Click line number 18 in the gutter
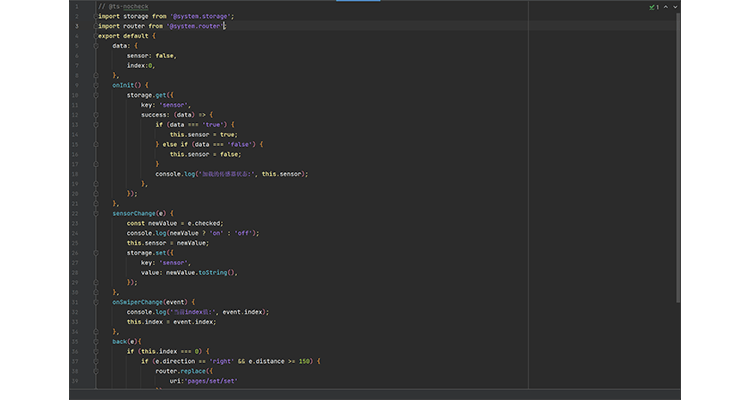 75,173
